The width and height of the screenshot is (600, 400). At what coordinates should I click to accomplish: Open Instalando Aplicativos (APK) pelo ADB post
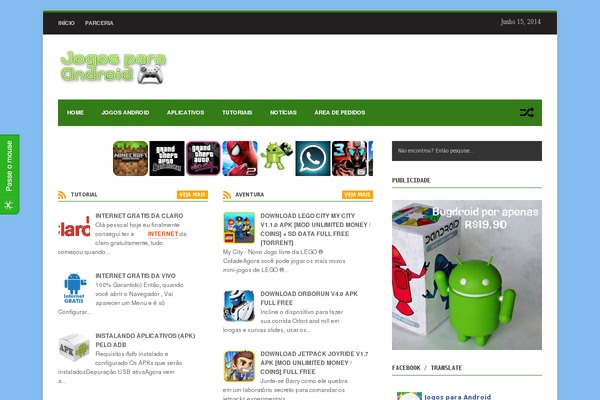point(145,340)
